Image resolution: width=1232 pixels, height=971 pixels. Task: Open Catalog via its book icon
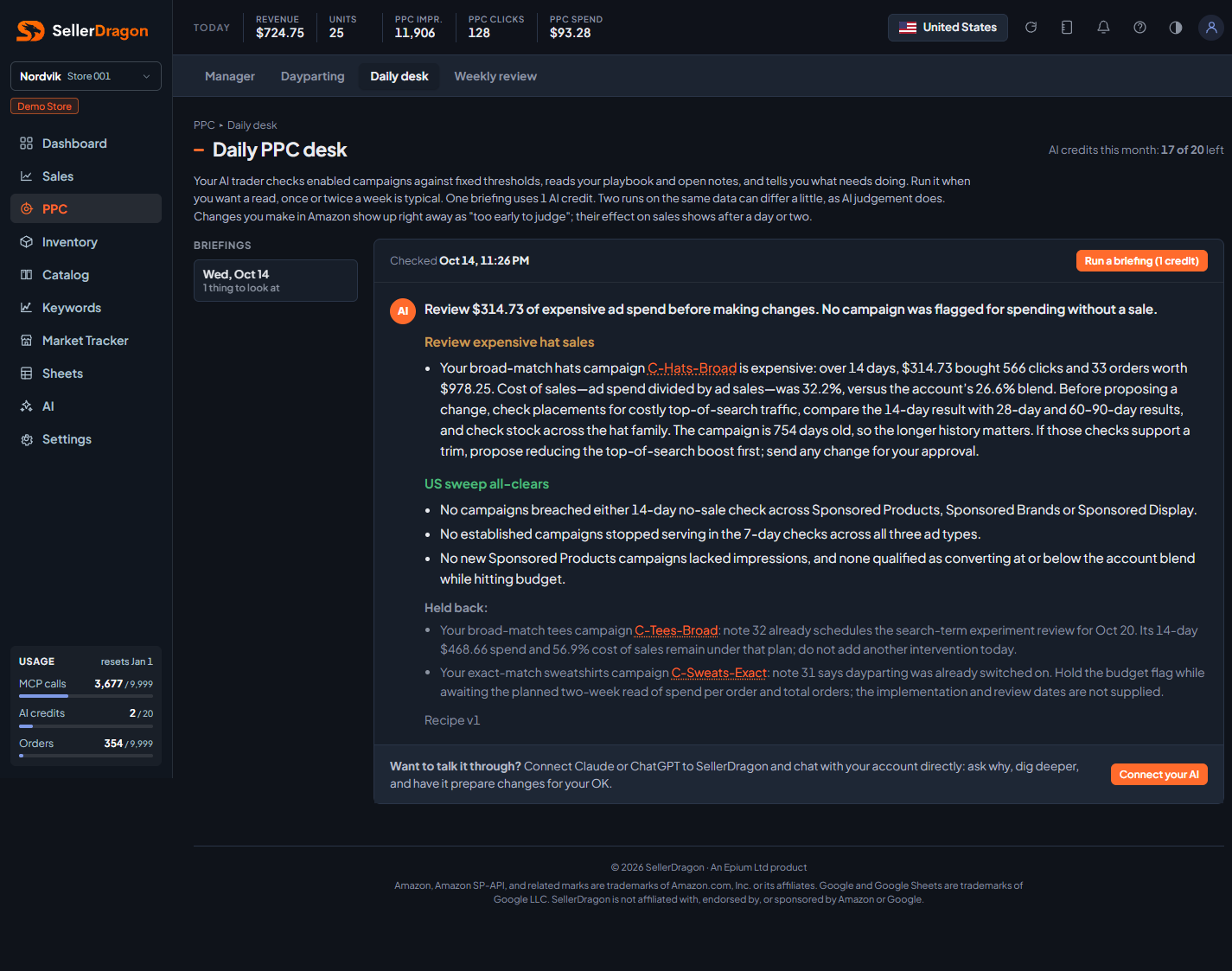[x=27, y=275]
